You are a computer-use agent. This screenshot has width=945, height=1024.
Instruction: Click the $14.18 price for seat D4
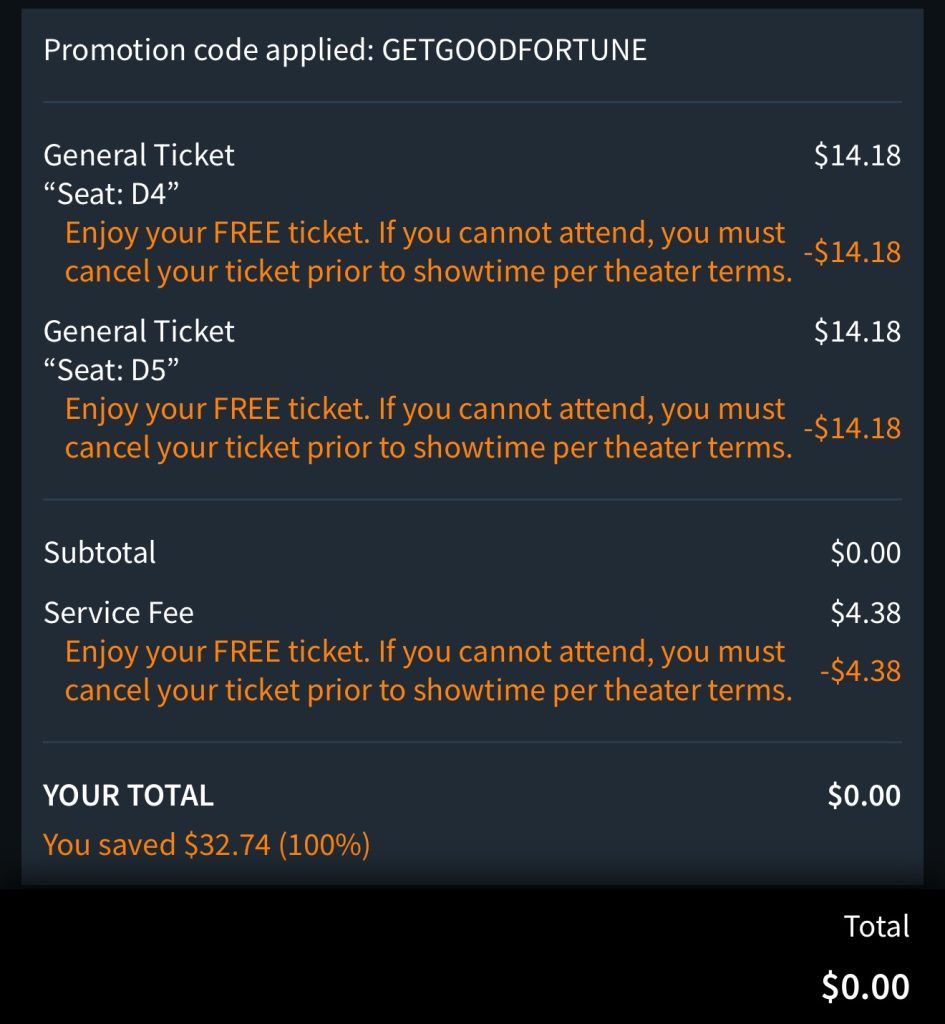tap(857, 155)
